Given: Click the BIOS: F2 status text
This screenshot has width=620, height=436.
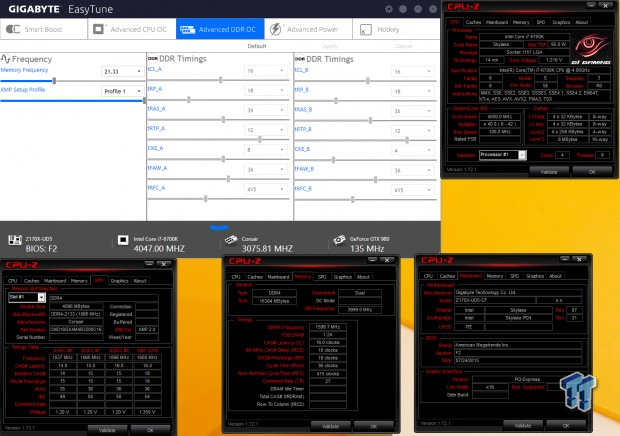Looking at the screenshot, I should [x=42, y=249].
